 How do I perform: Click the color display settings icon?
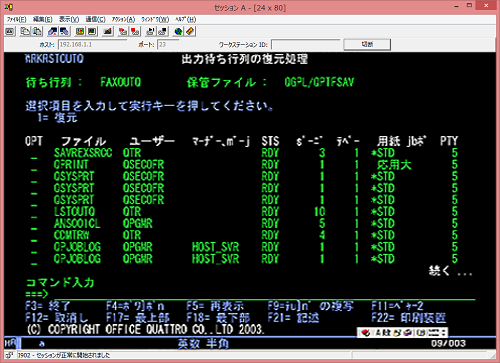pos(80,31)
